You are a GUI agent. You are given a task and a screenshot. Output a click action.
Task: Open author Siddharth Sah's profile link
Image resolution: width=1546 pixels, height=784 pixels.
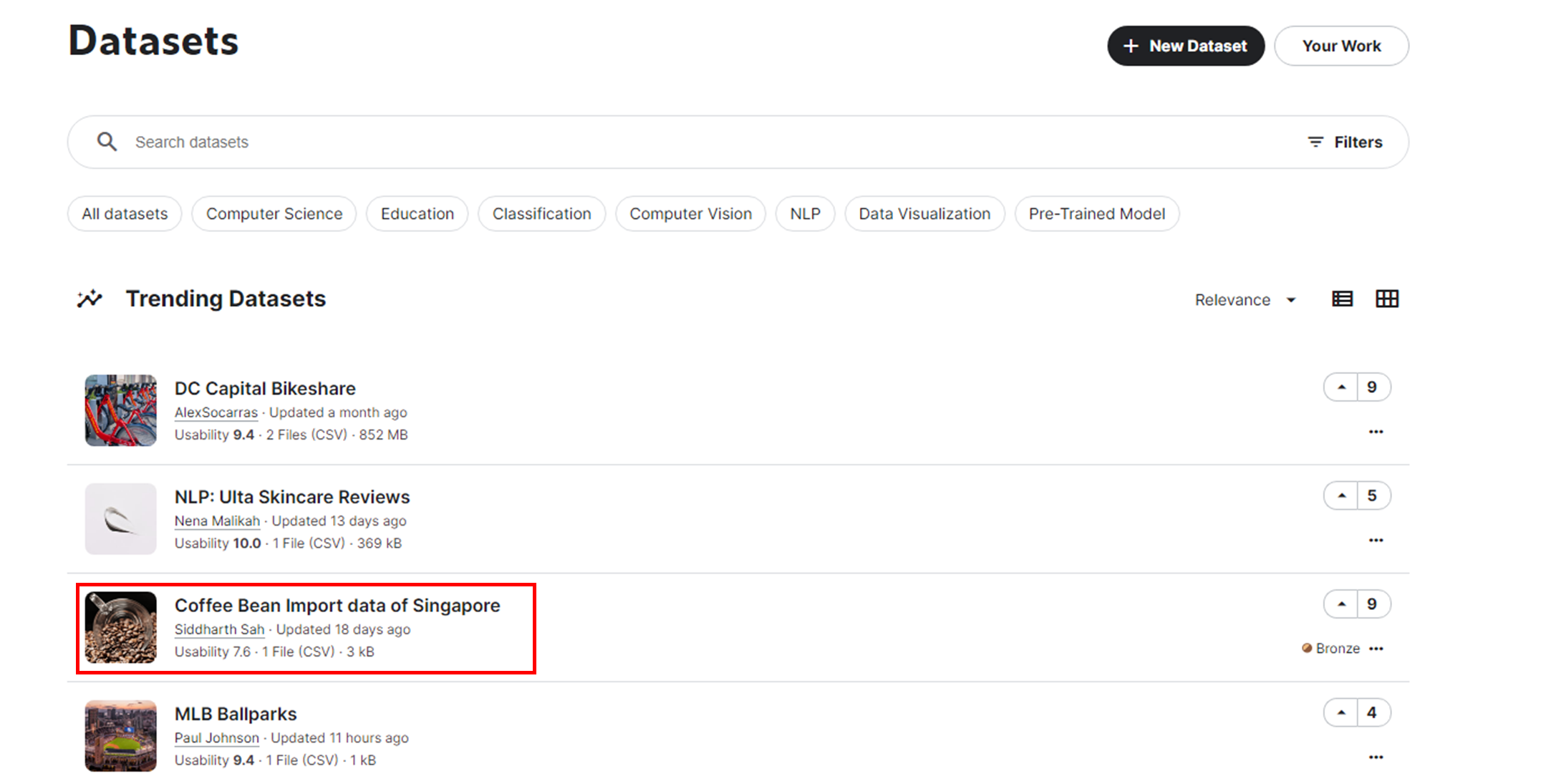pos(219,629)
